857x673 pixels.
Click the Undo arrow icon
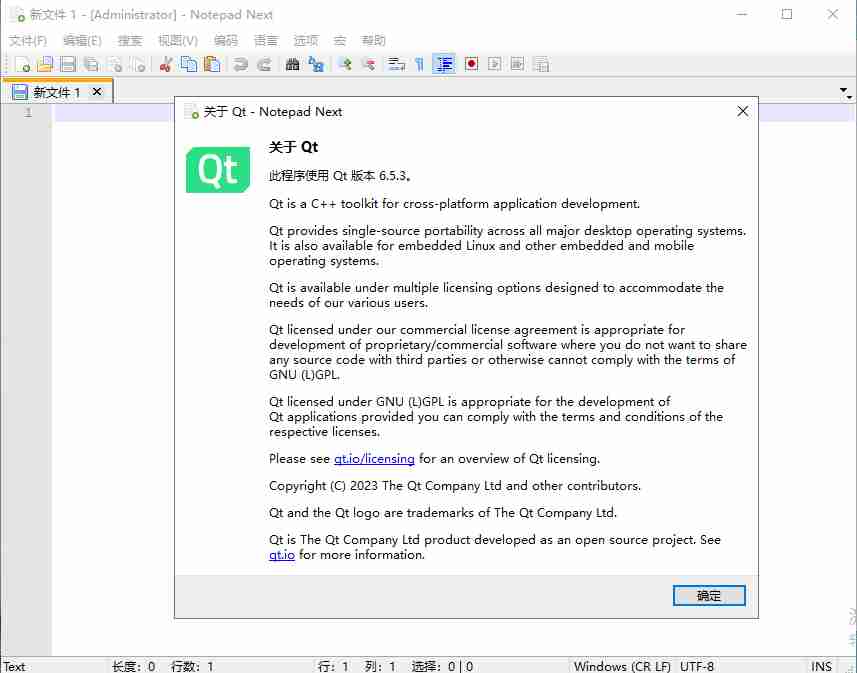241,64
